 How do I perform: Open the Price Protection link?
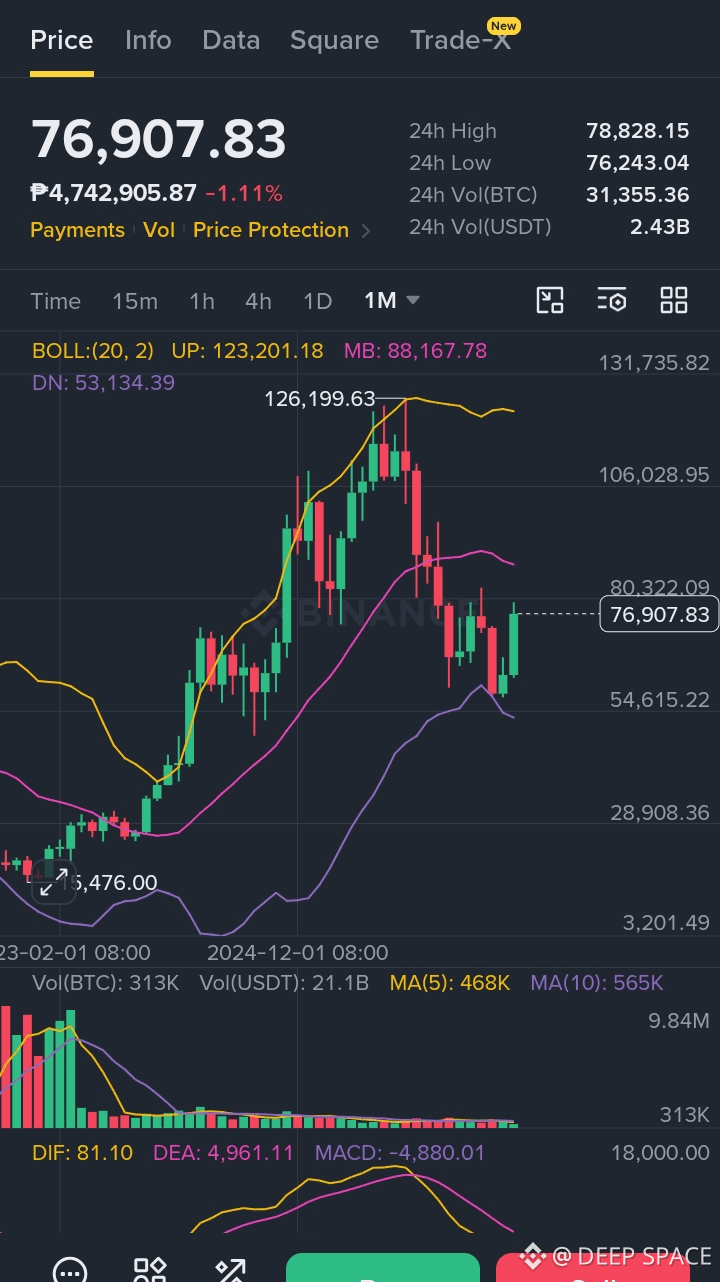pos(271,230)
